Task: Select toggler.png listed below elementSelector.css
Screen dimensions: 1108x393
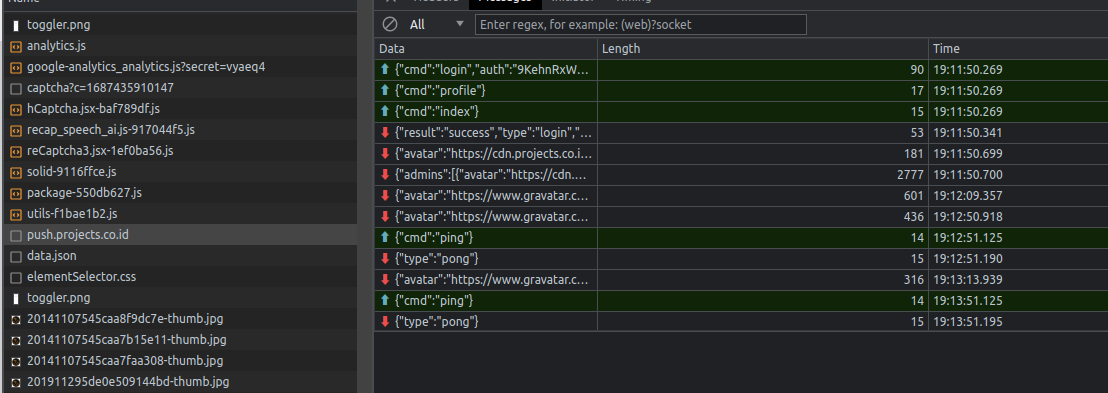Action: tap(179, 298)
